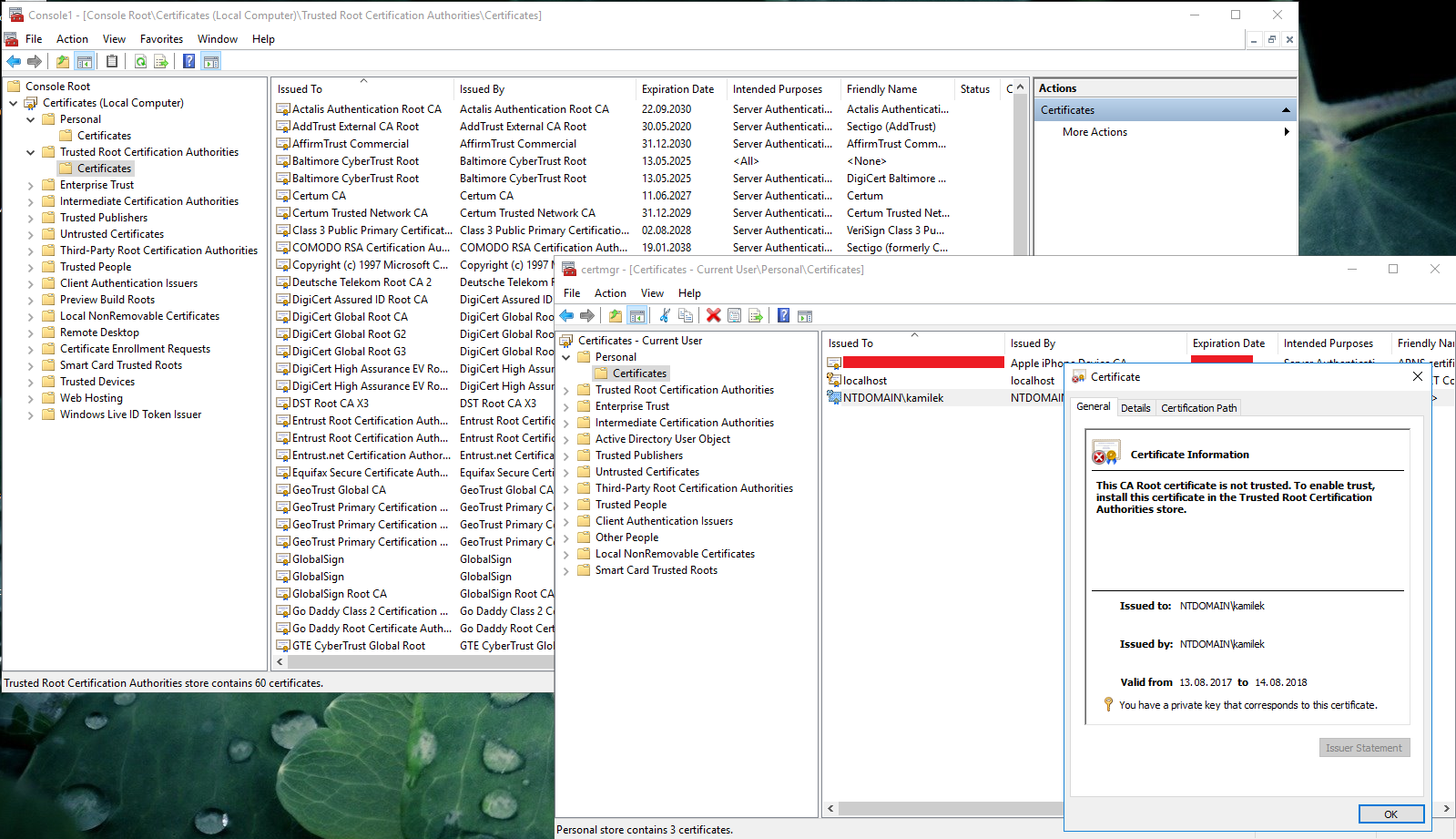1456x839 pixels.
Task: Click the Help icon in certmgr toolbar
Action: pyautogui.click(x=783, y=315)
